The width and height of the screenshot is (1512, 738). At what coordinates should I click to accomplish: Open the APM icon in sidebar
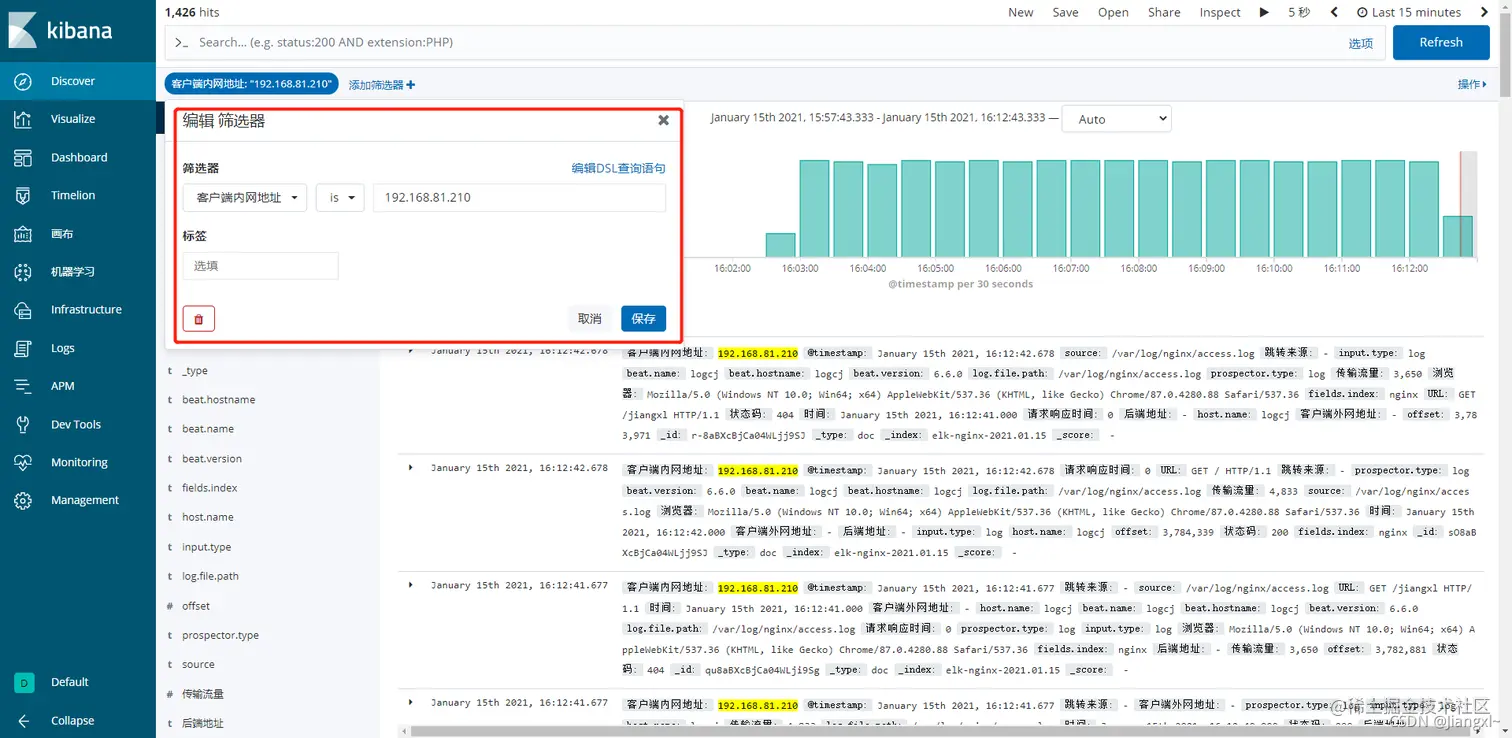click(x=23, y=386)
